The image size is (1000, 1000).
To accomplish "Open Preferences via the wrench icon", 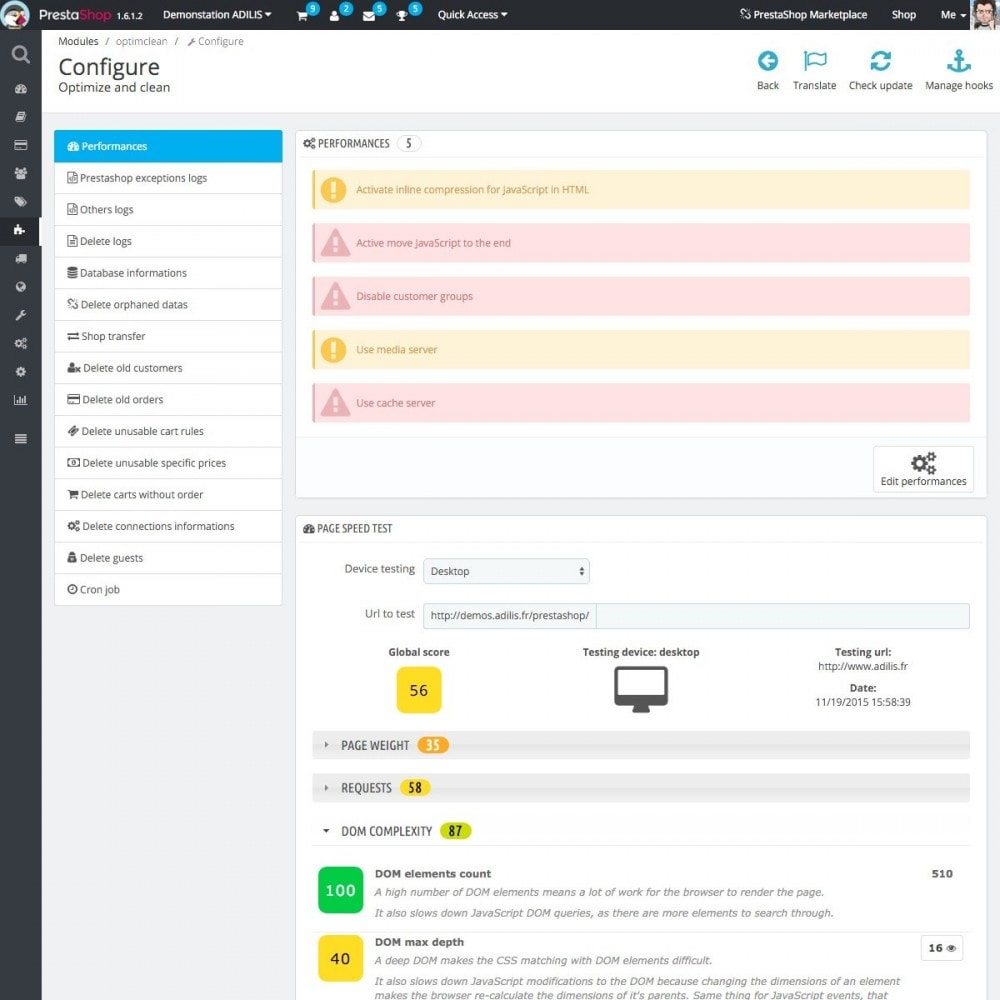I will pos(20,315).
